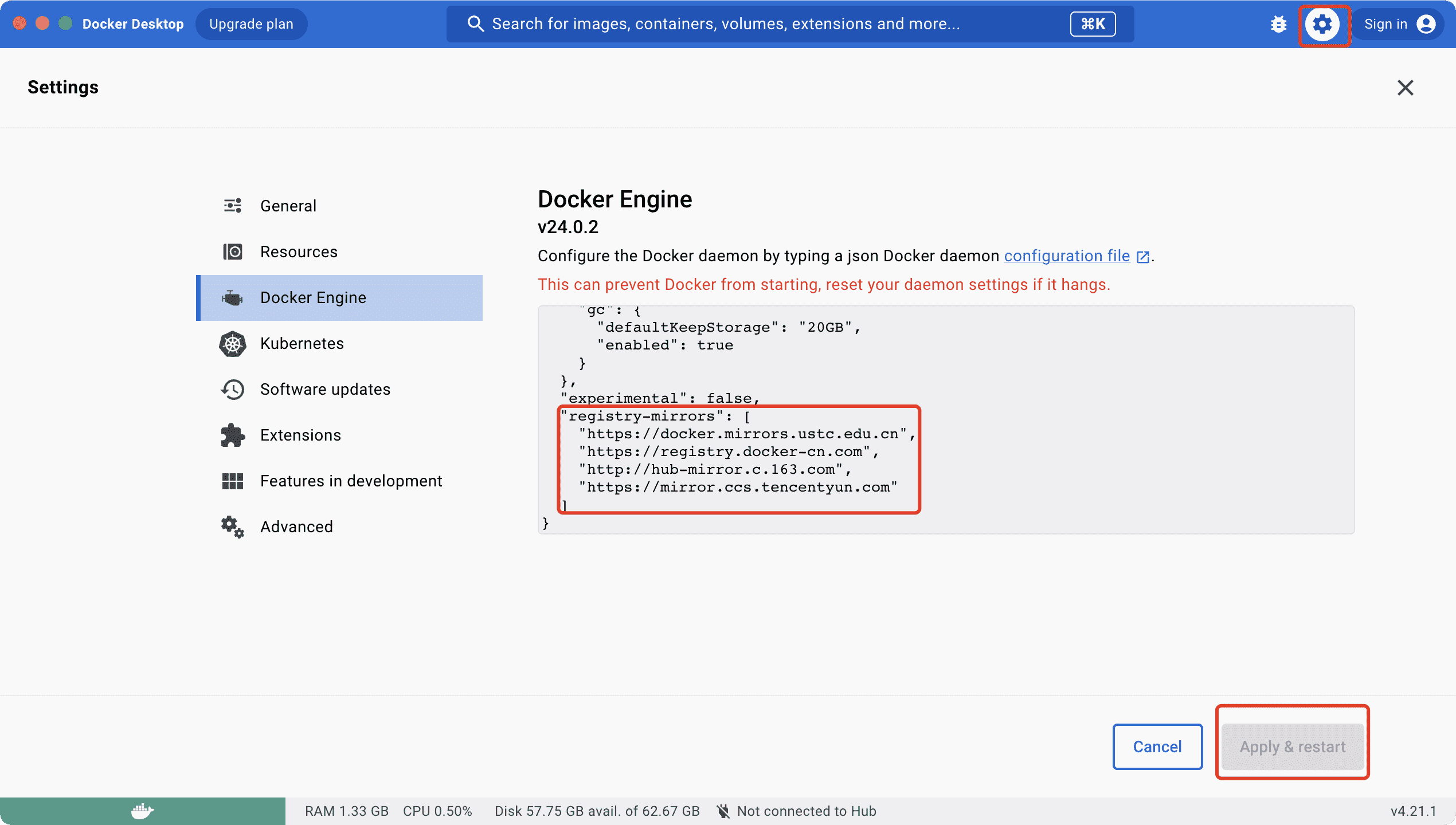Open the bug report troubleshoot icon
1456x825 pixels.
click(x=1278, y=24)
